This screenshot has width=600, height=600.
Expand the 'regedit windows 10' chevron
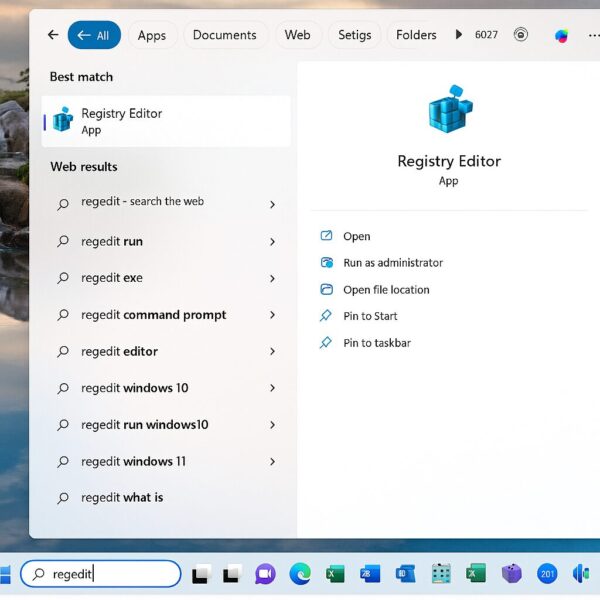pos(272,388)
